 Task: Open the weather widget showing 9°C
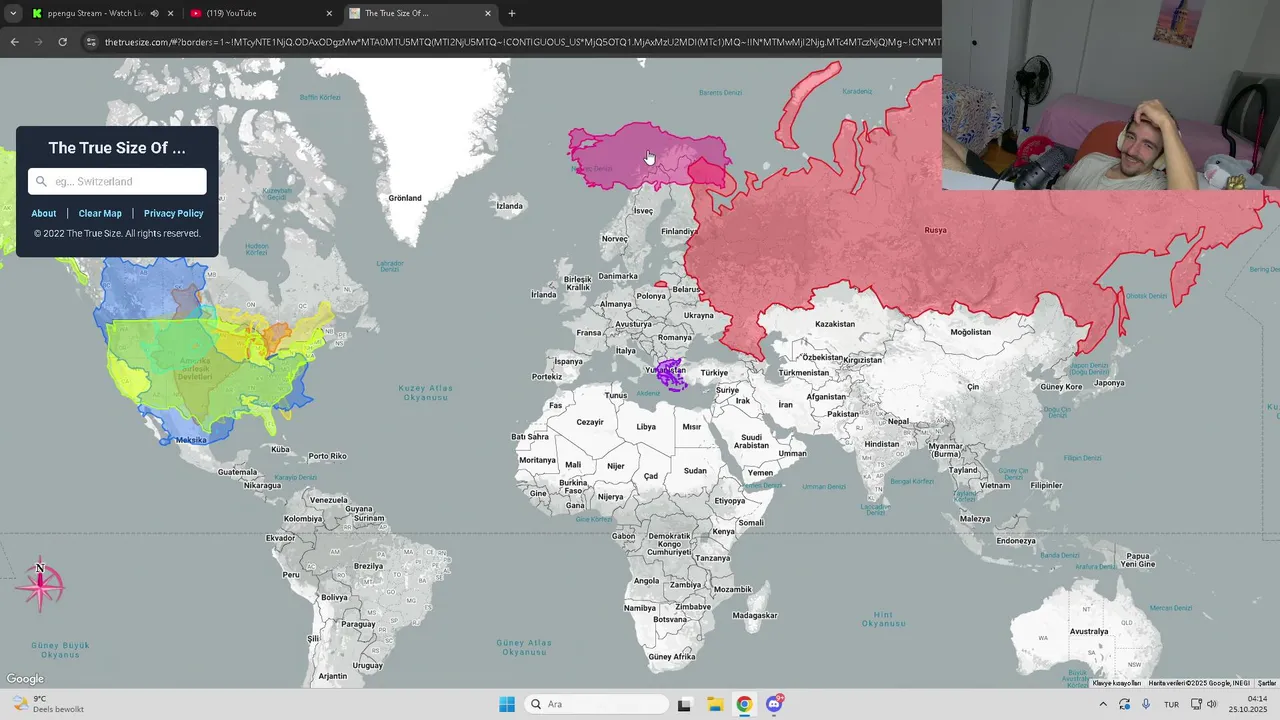(x=48, y=704)
